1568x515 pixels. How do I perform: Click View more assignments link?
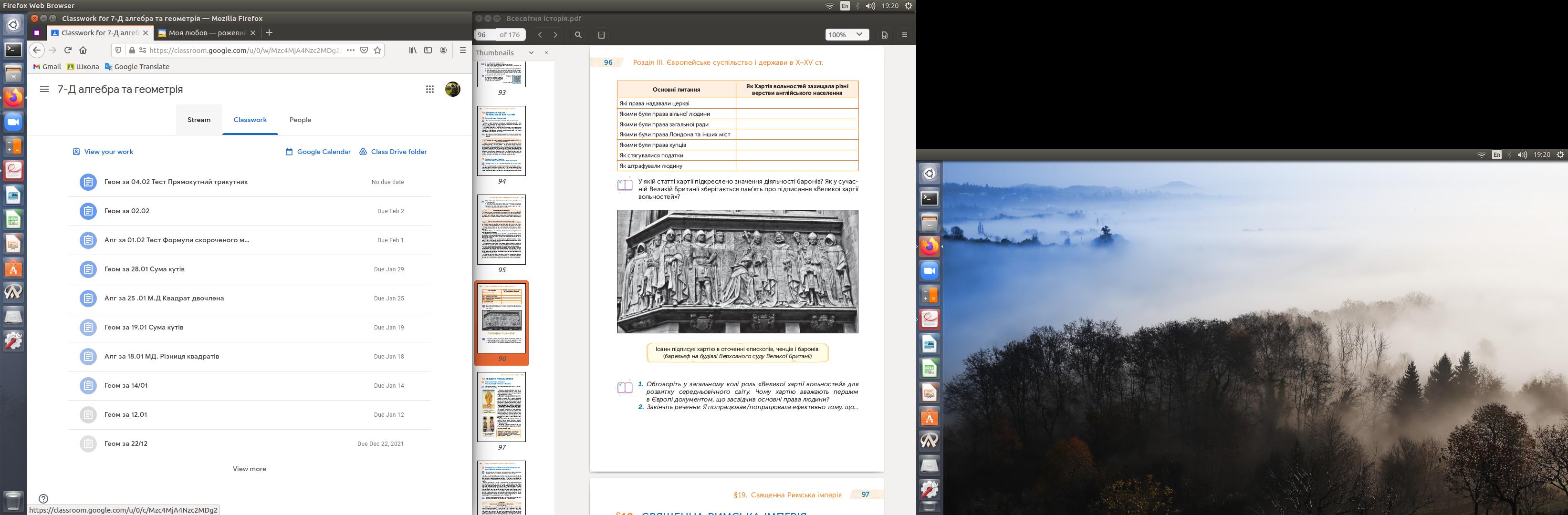tap(249, 469)
